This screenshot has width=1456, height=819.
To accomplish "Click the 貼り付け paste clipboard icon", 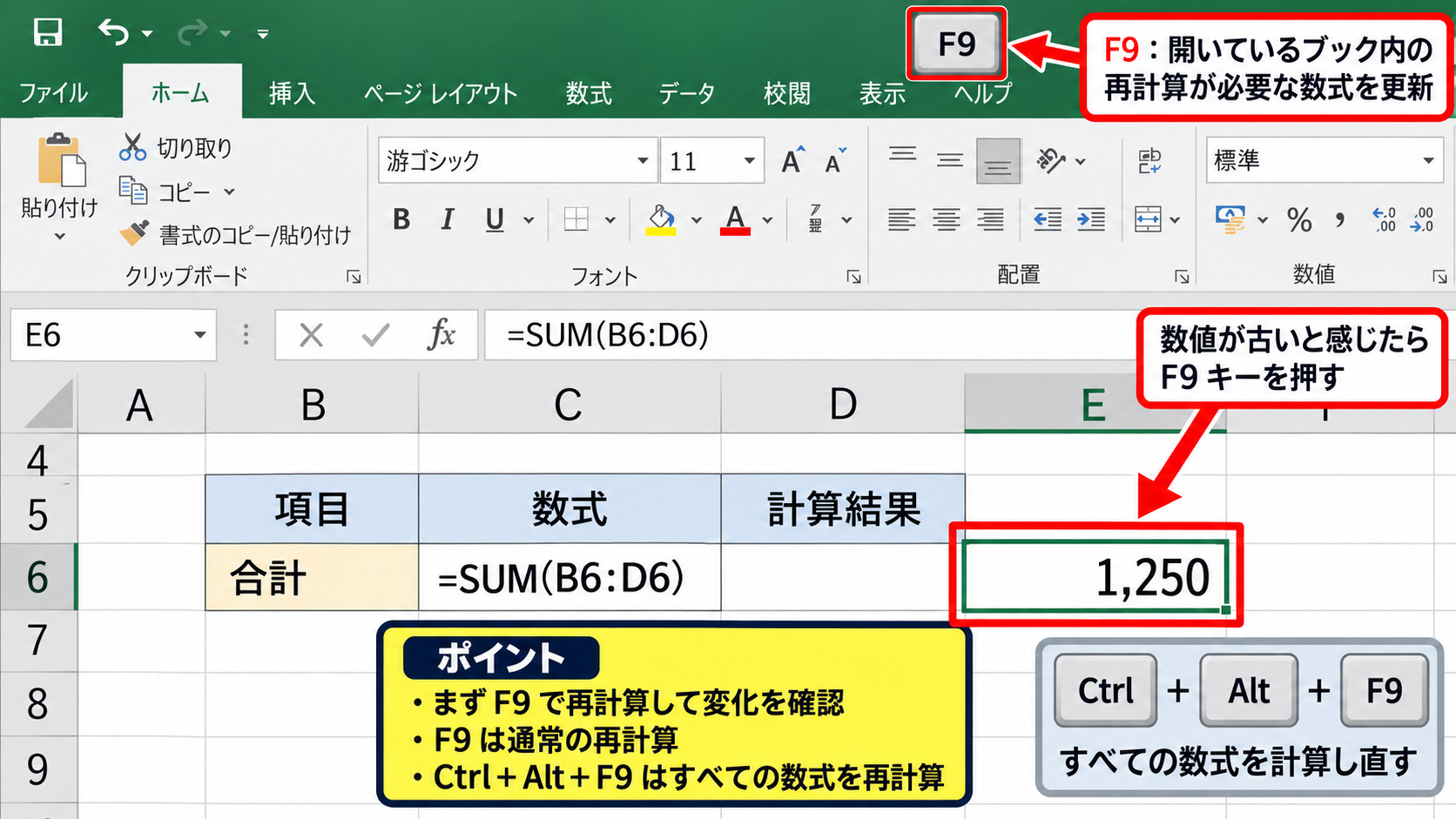I will pyautogui.click(x=61, y=160).
